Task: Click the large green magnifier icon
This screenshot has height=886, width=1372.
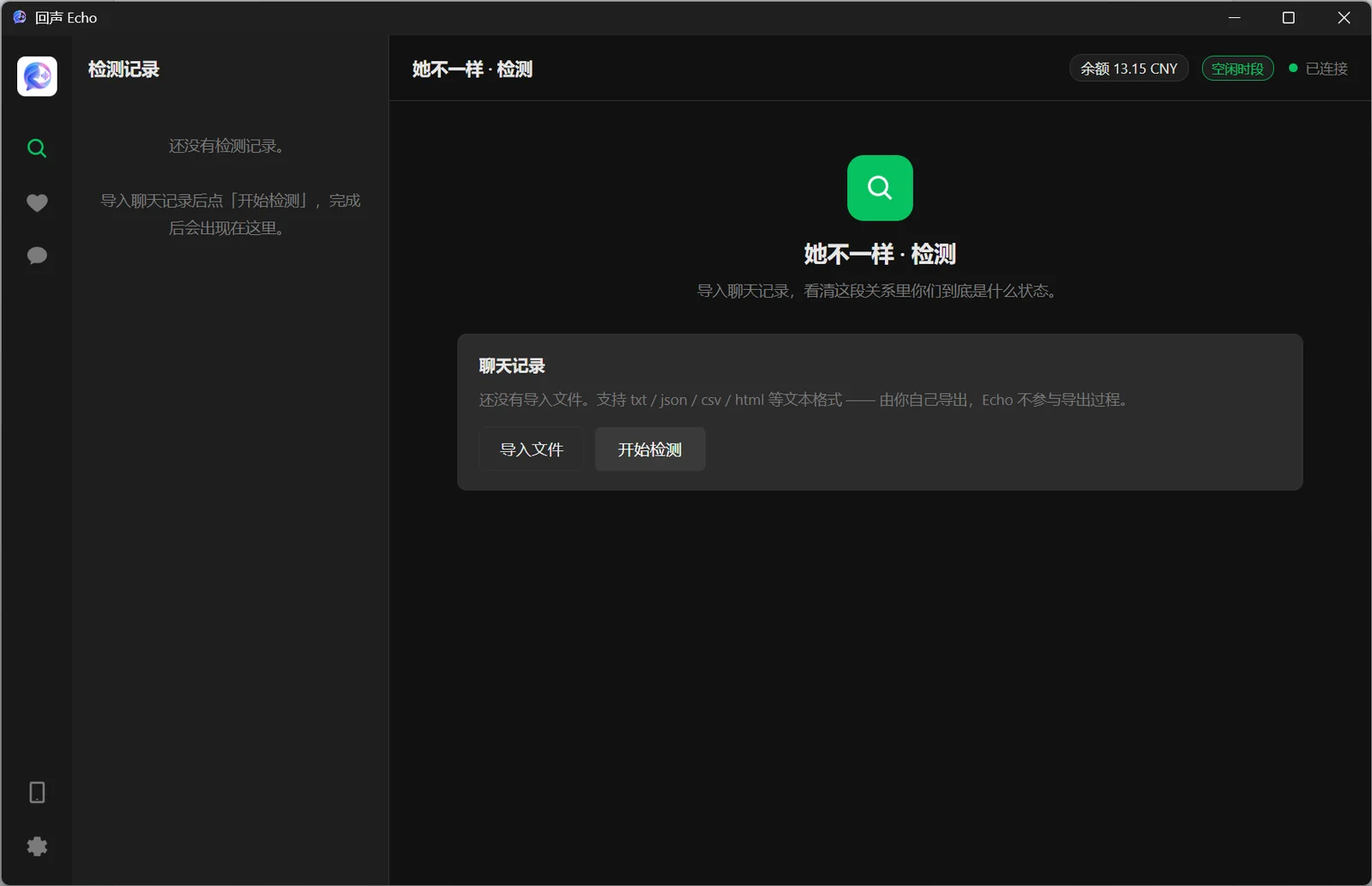Action: coord(880,188)
